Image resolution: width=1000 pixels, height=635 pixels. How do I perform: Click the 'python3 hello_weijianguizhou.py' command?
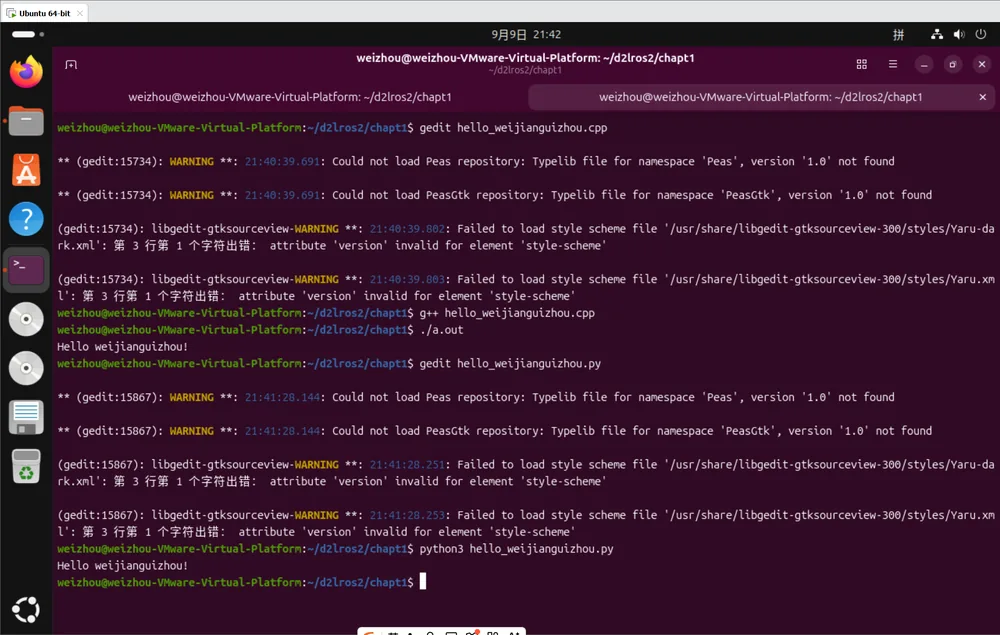(x=517, y=548)
